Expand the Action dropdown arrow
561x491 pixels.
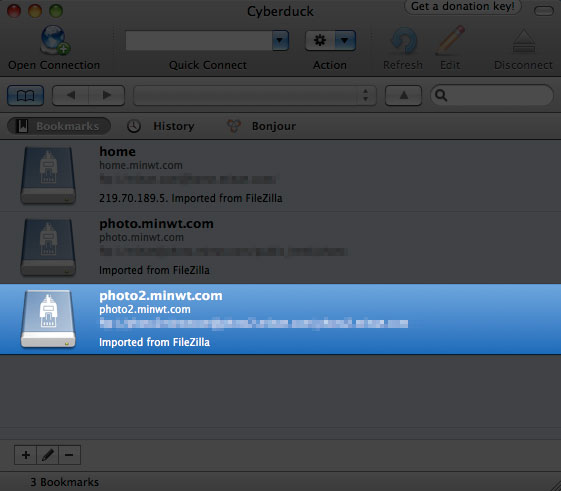345,40
